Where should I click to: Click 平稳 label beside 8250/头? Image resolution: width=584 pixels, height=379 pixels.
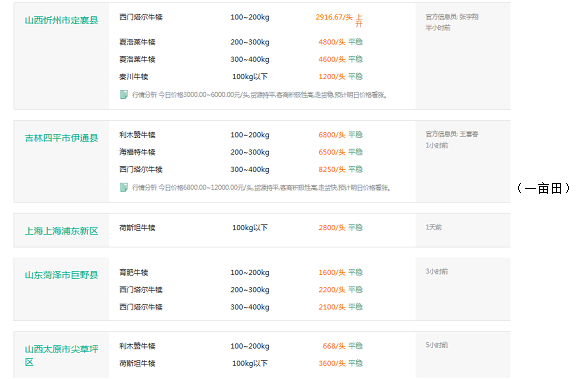tap(355, 169)
